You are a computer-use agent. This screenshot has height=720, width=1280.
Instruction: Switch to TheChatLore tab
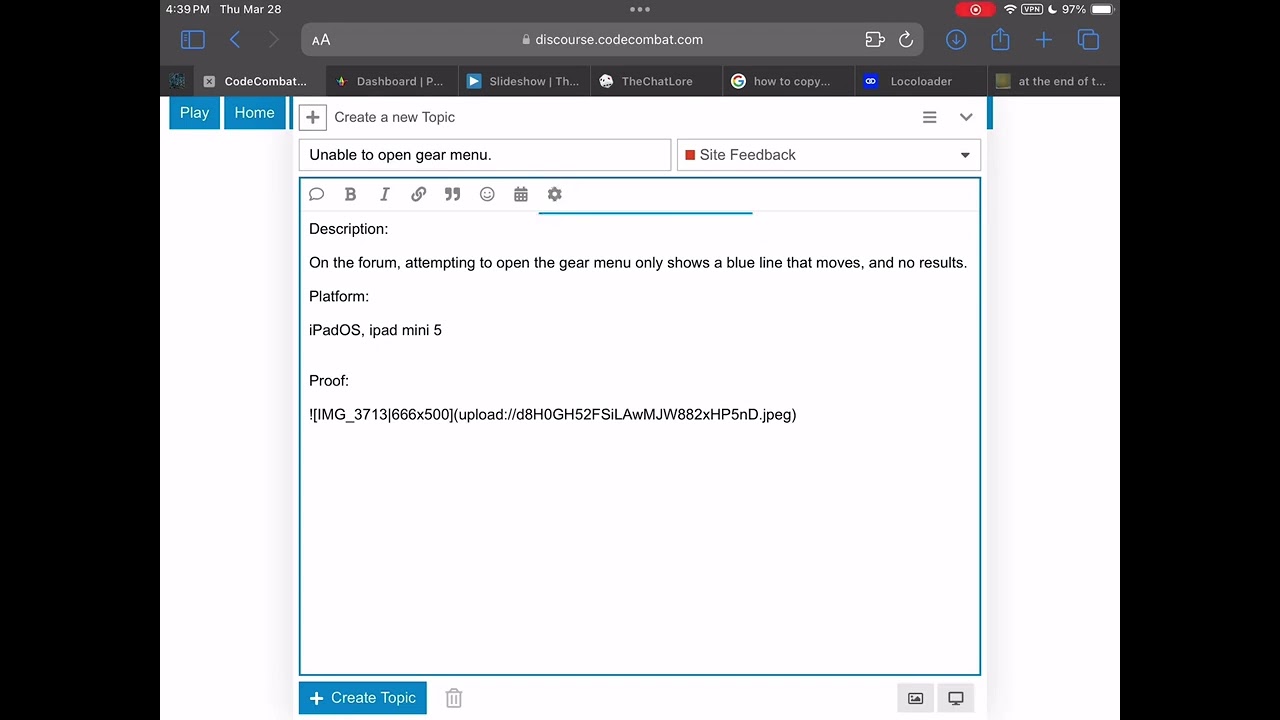[656, 82]
